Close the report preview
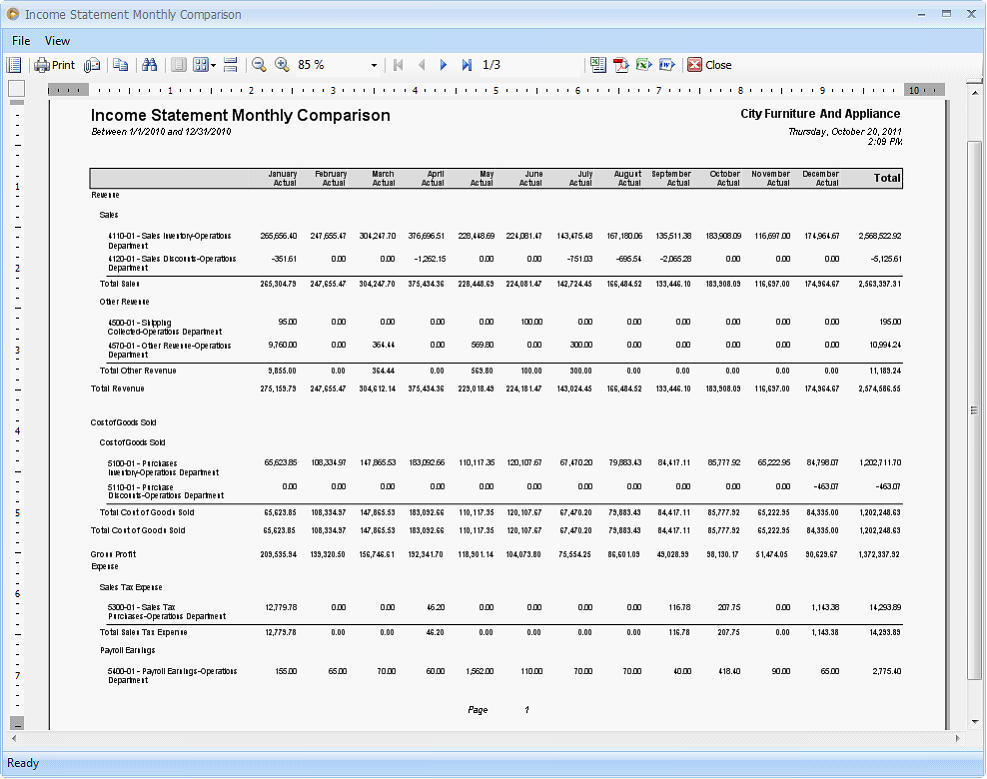This screenshot has width=987, height=779. point(709,65)
